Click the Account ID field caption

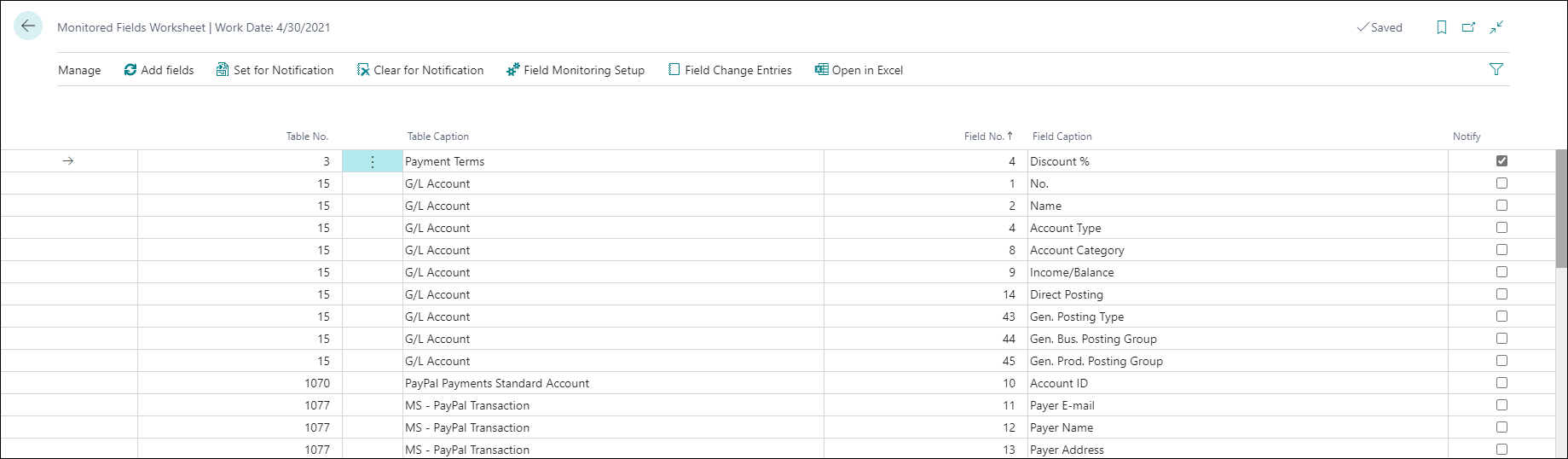coord(1238,383)
